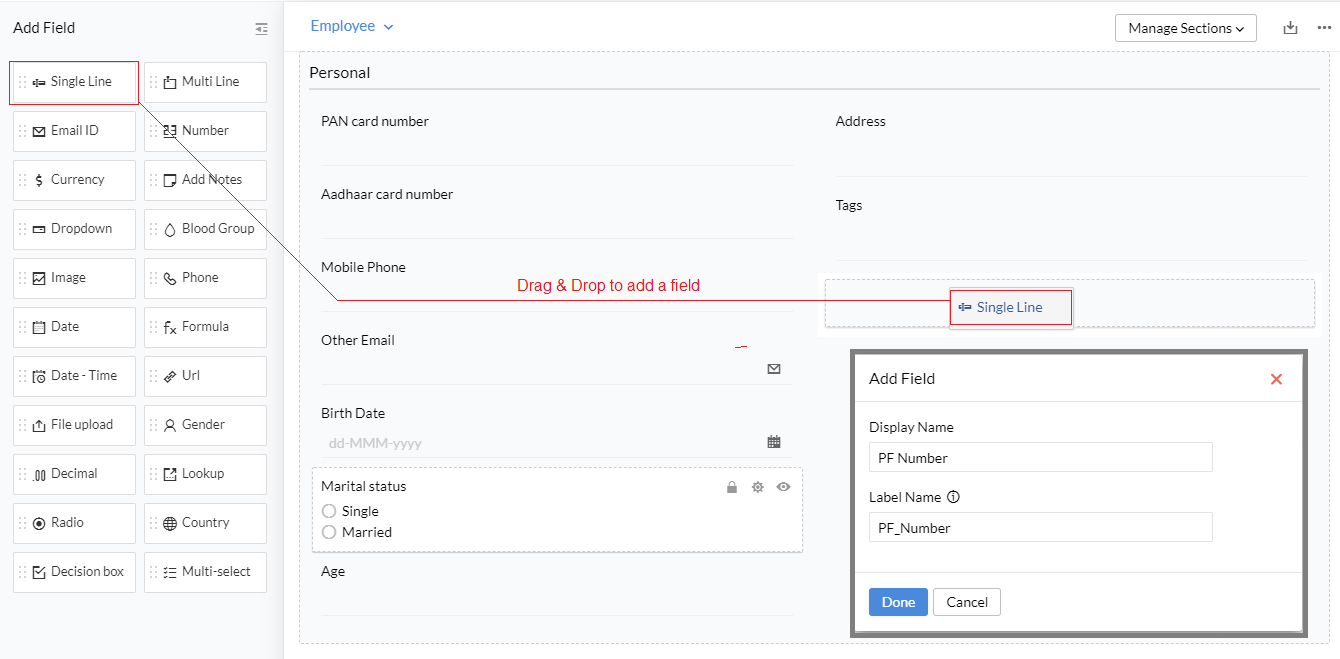
Task: Click the import icon in the top bar
Action: tap(1290, 28)
